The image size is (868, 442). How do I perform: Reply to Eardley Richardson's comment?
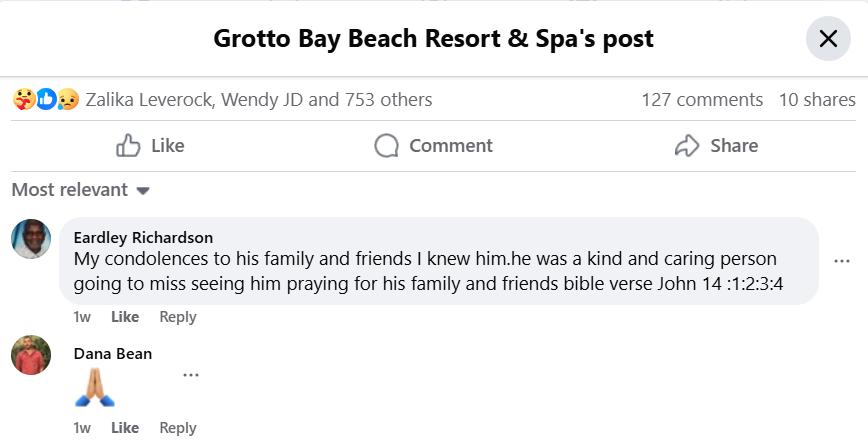[x=178, y=317]
